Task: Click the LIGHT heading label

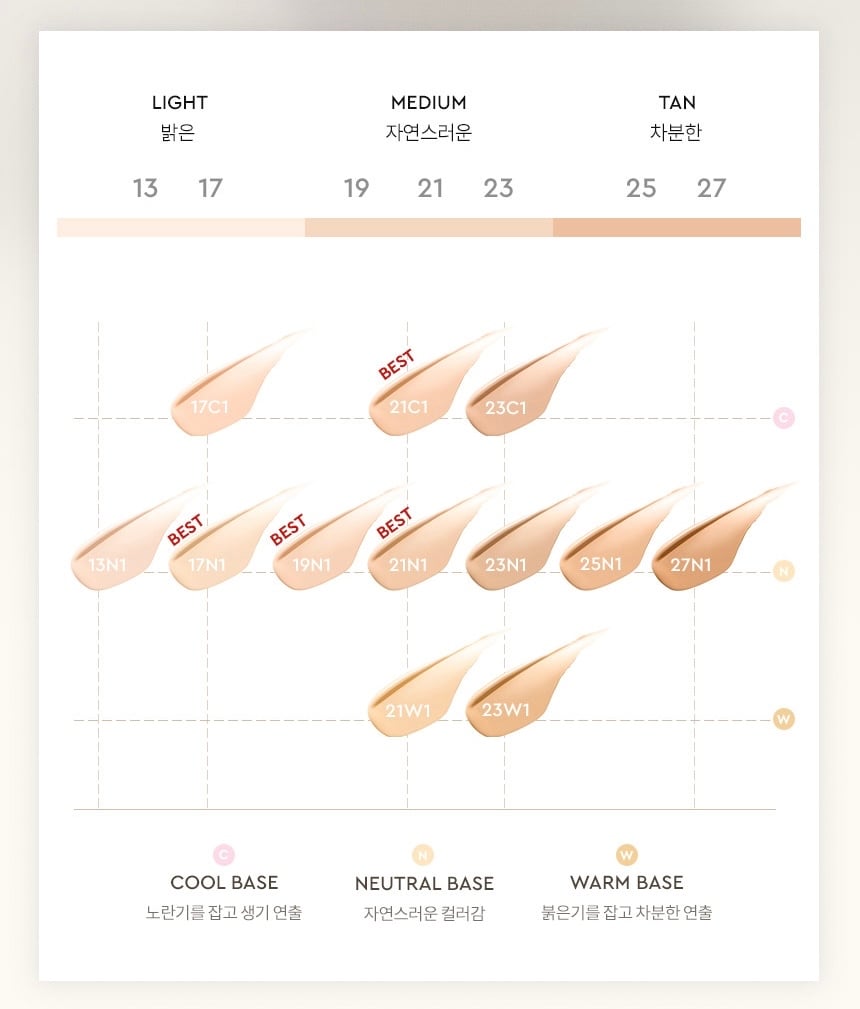Action: (x=180, y=102)
